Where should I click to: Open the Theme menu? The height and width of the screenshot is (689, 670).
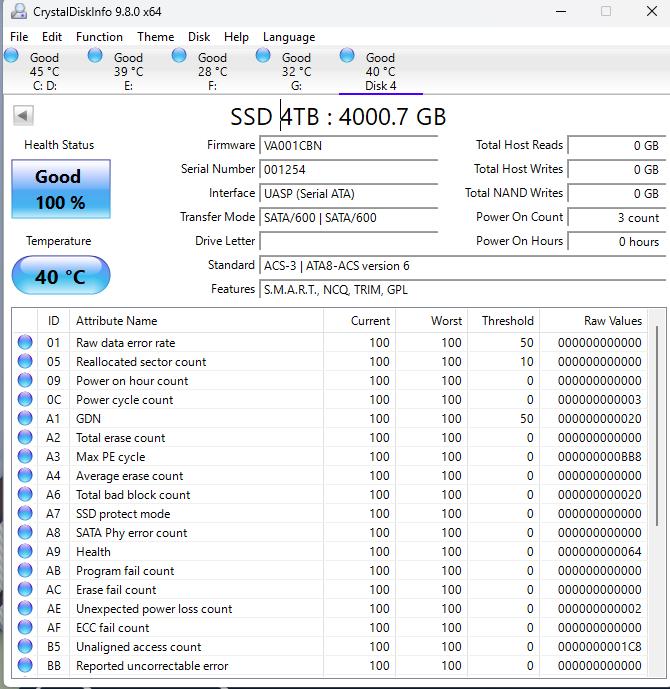coord(156,37)
